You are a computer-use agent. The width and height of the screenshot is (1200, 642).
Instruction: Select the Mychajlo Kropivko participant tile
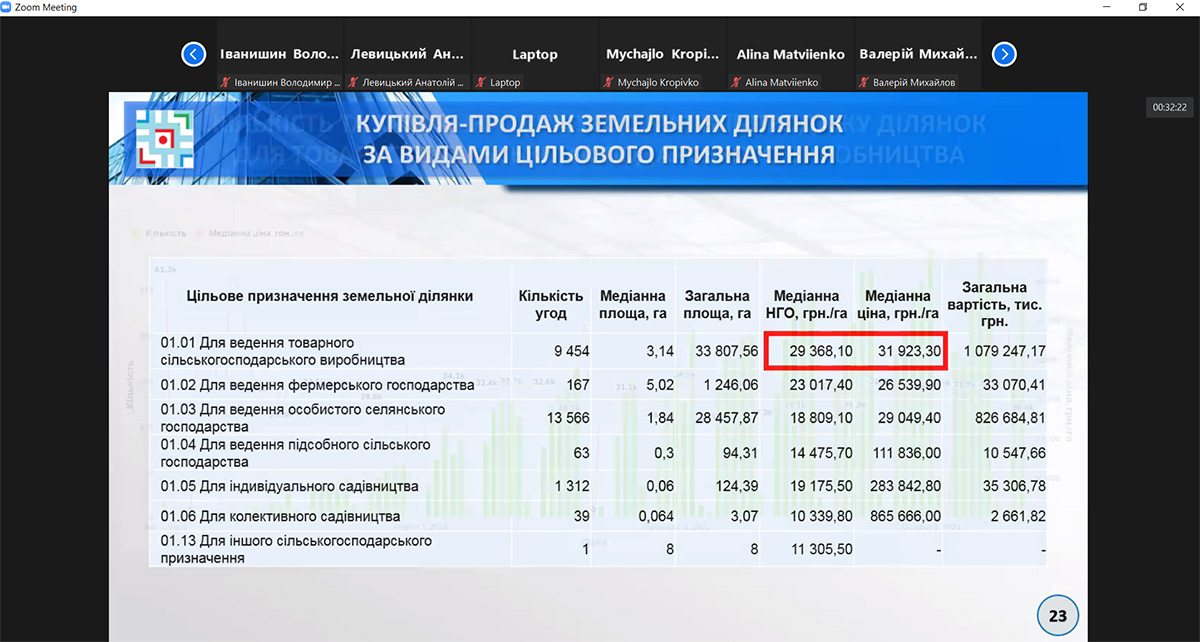click(663, 54)
